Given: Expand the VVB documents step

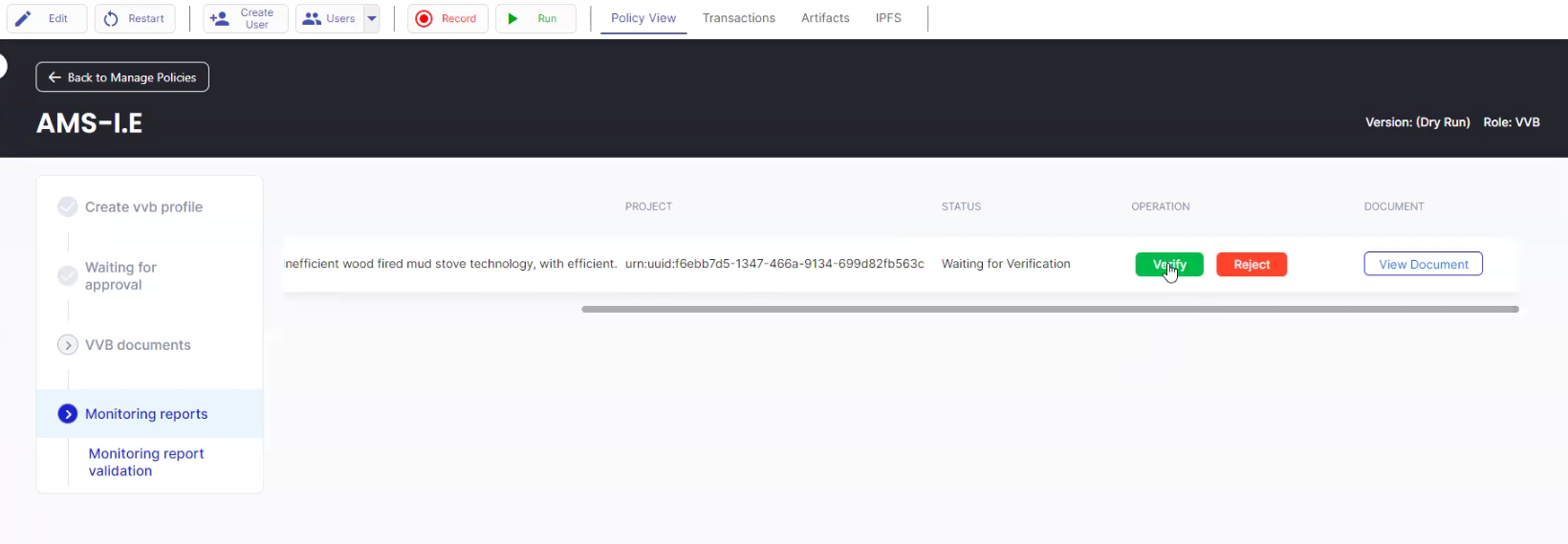Looking at the screenshot, I should pos(68,345).
